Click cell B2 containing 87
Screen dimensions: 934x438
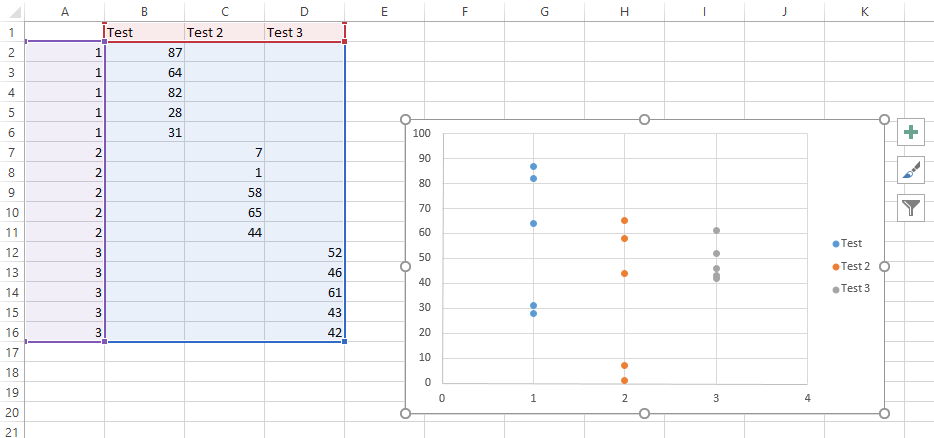coord(145,52)
